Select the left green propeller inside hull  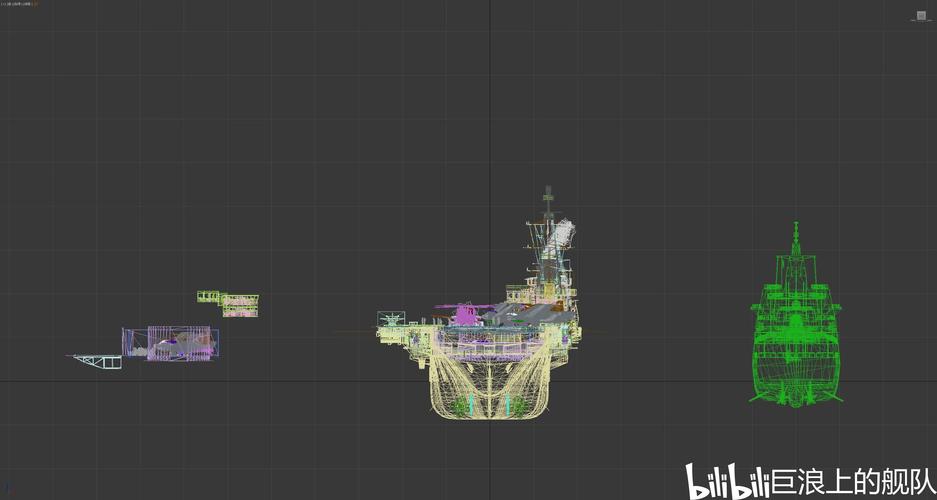pyautogui.click(x=461, y=405)
